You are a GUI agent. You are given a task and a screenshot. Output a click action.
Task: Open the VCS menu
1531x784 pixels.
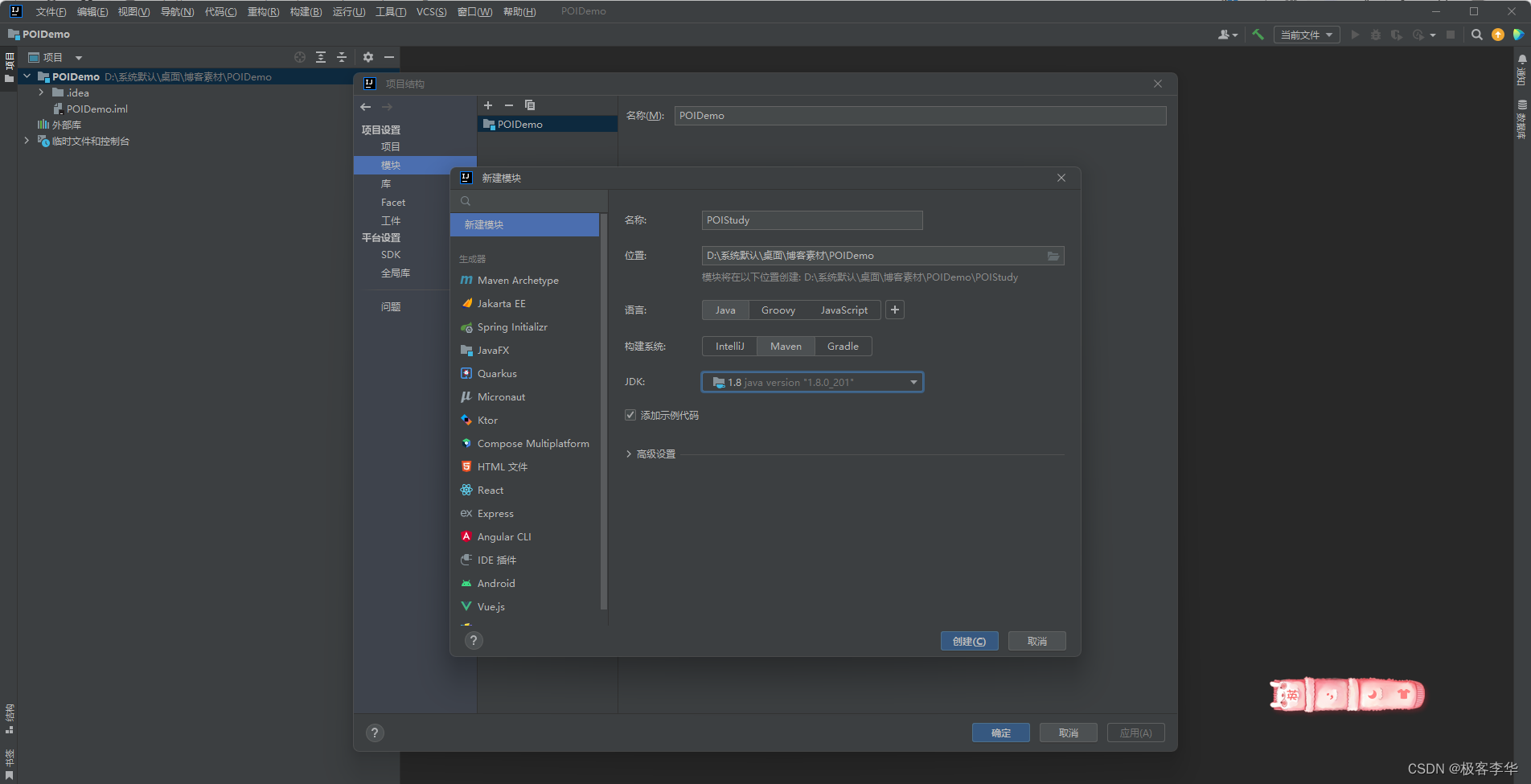(x=431, y=11)
